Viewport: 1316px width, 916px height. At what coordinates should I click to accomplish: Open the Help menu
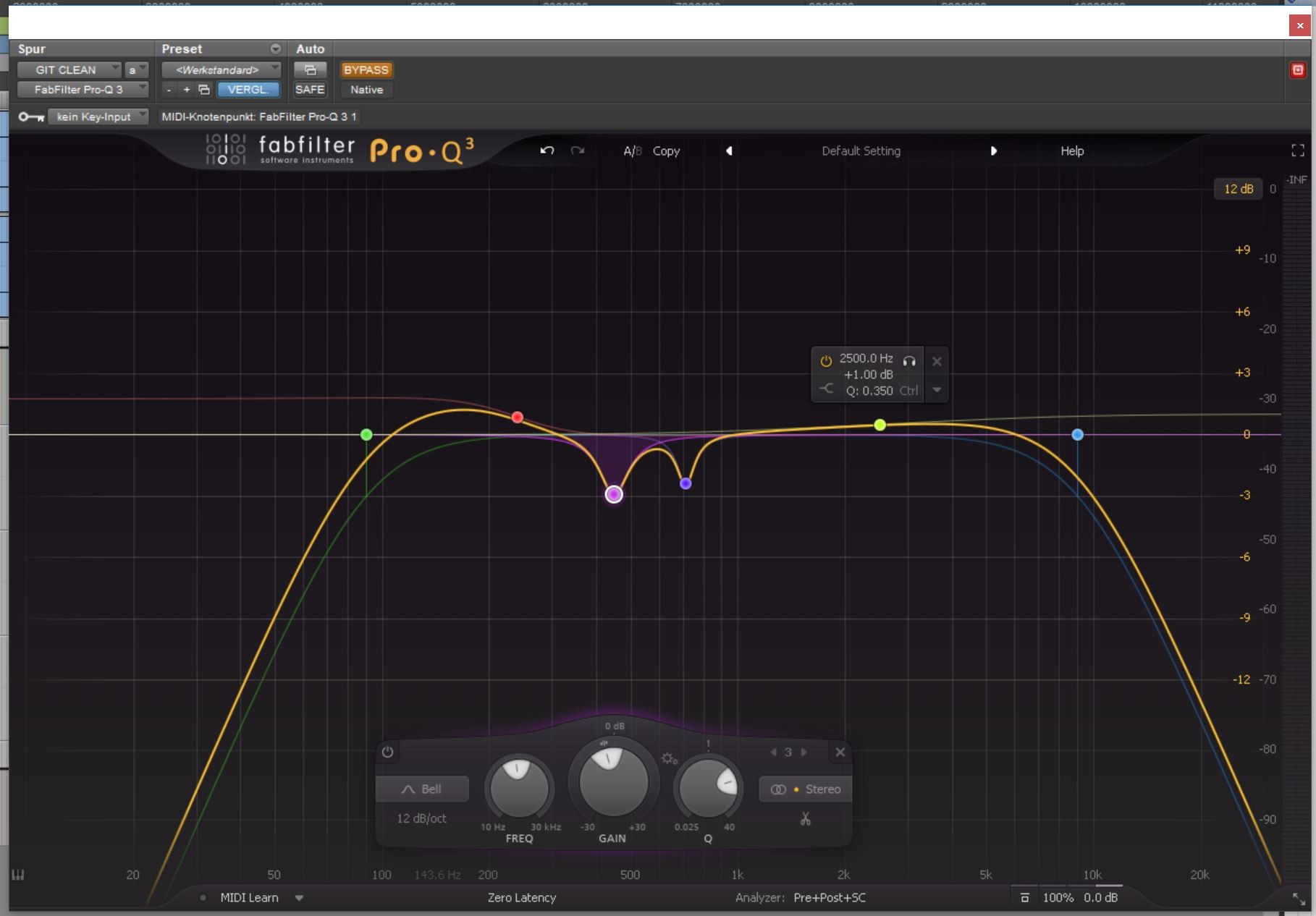(1072, 151)
